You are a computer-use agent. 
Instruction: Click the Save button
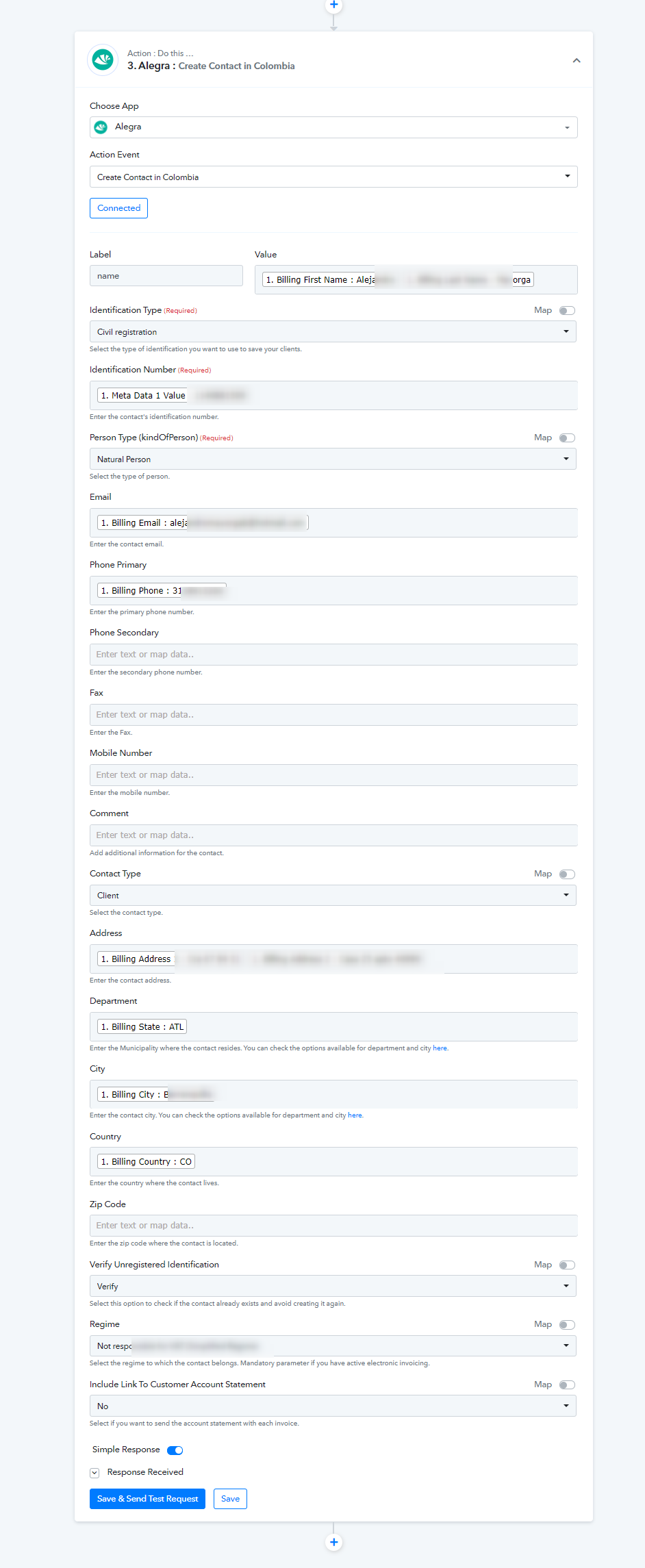point(230,1499)
